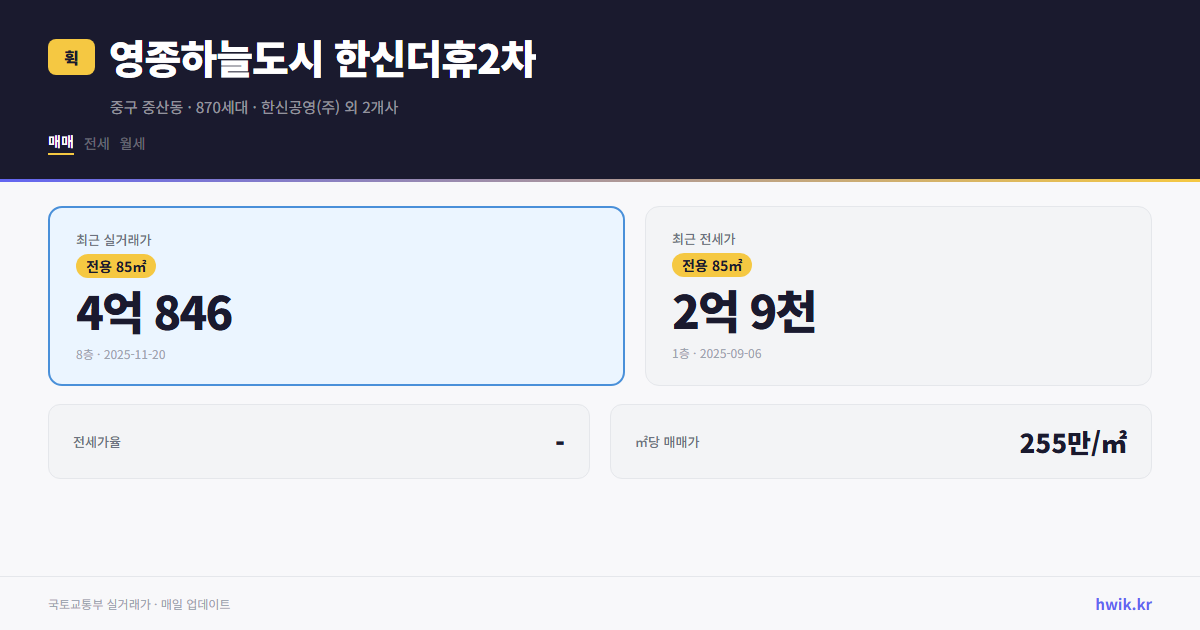This screenshot has height=630, width=1200.
Task: Select the 1층 · 2025-09-06 transaction detail
Action: click(x=715, y=353)
